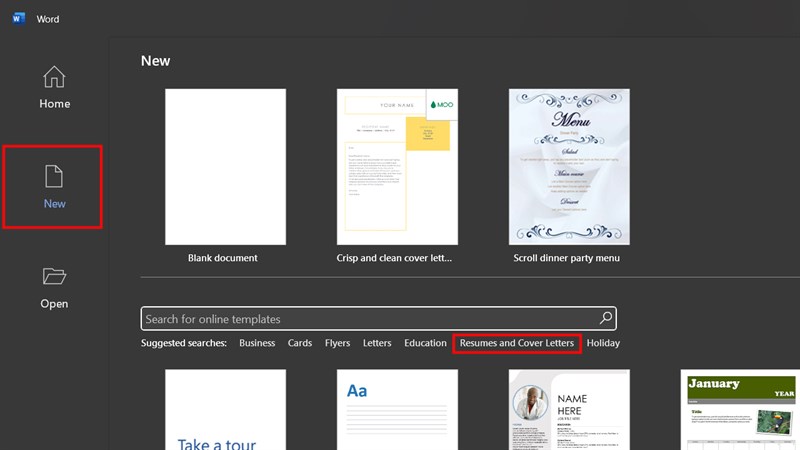Image resolution: width=800 pixels, height=450 pixels.
Task: Select the NAME HERE resume template
Action: [x=569, y=410]
